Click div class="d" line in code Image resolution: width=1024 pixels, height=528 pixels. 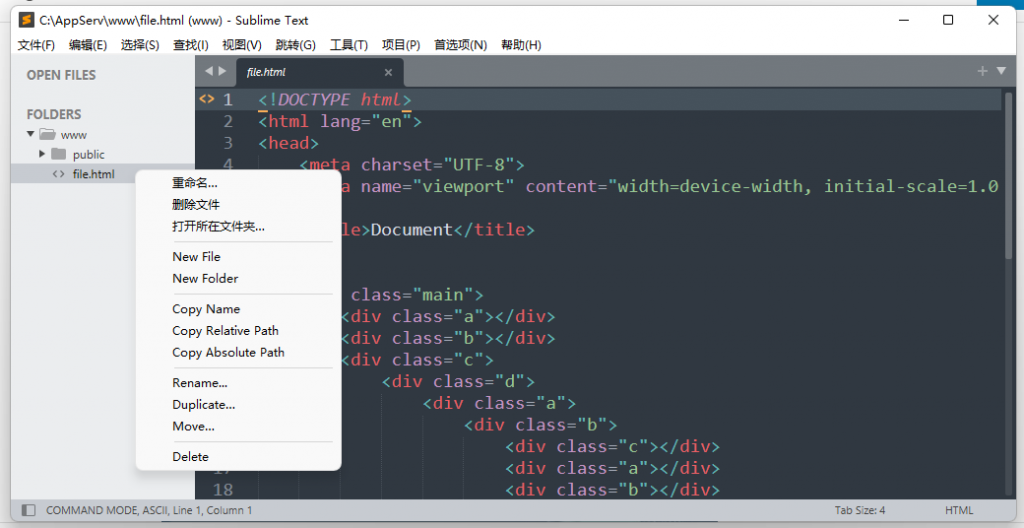pyautogui.click(x=458, y=381)
